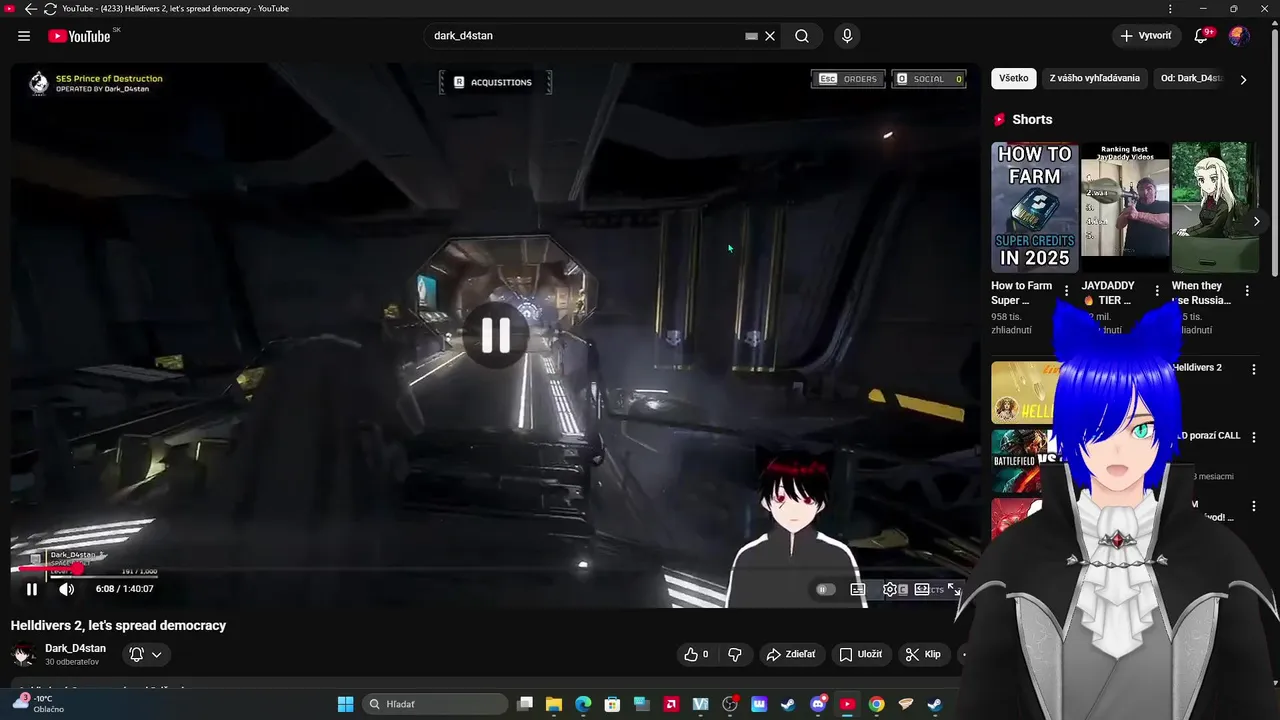
Task: Toggle the autoplay switch in the player
Action: pyautogui.click(x=824, y=589)
